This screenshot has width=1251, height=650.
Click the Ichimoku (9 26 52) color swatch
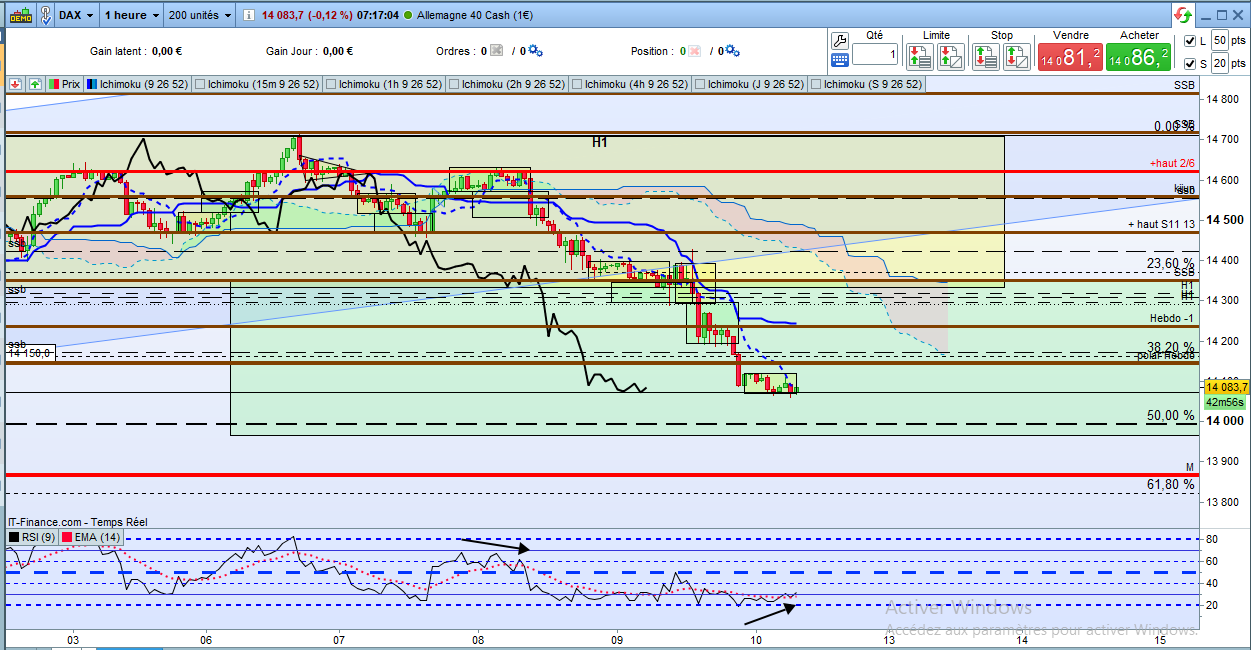coord(91,85)
